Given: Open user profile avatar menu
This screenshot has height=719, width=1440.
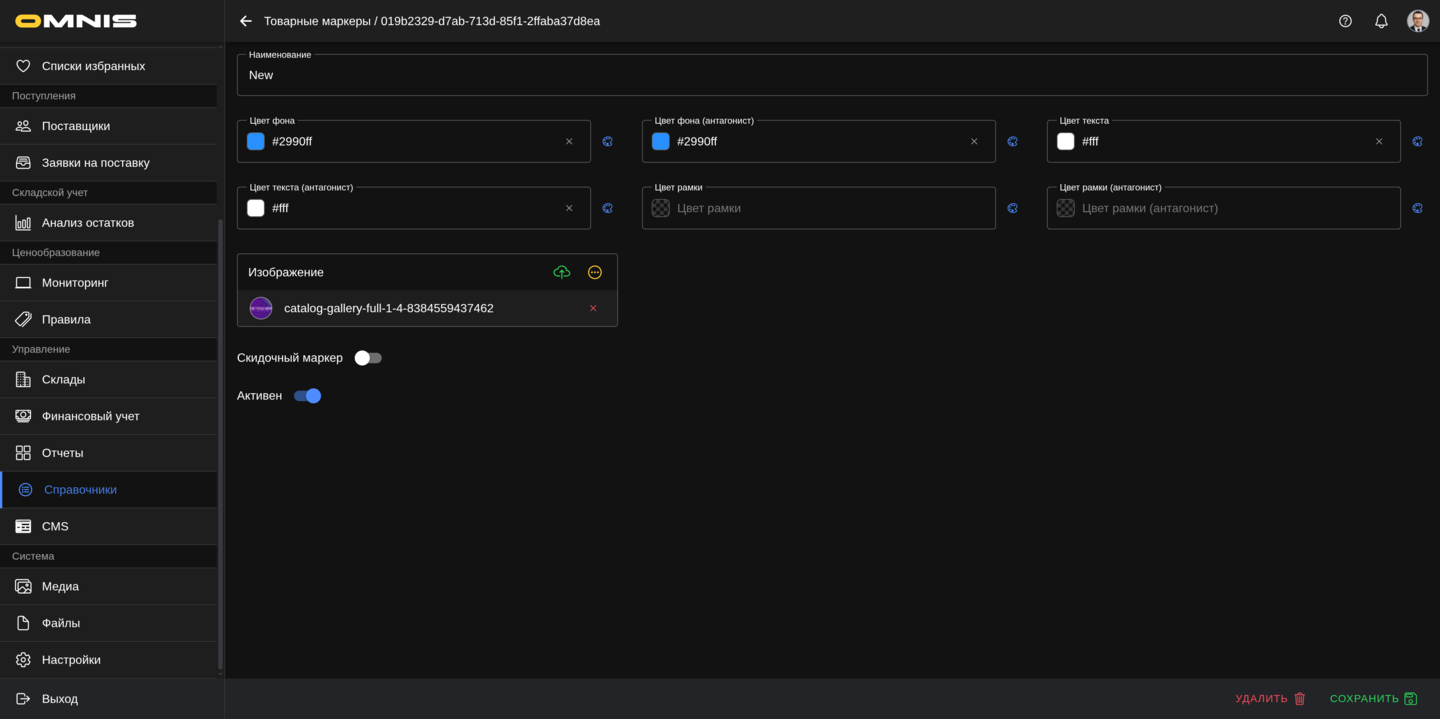Looking at the screenshot, I should (1417, 21).
